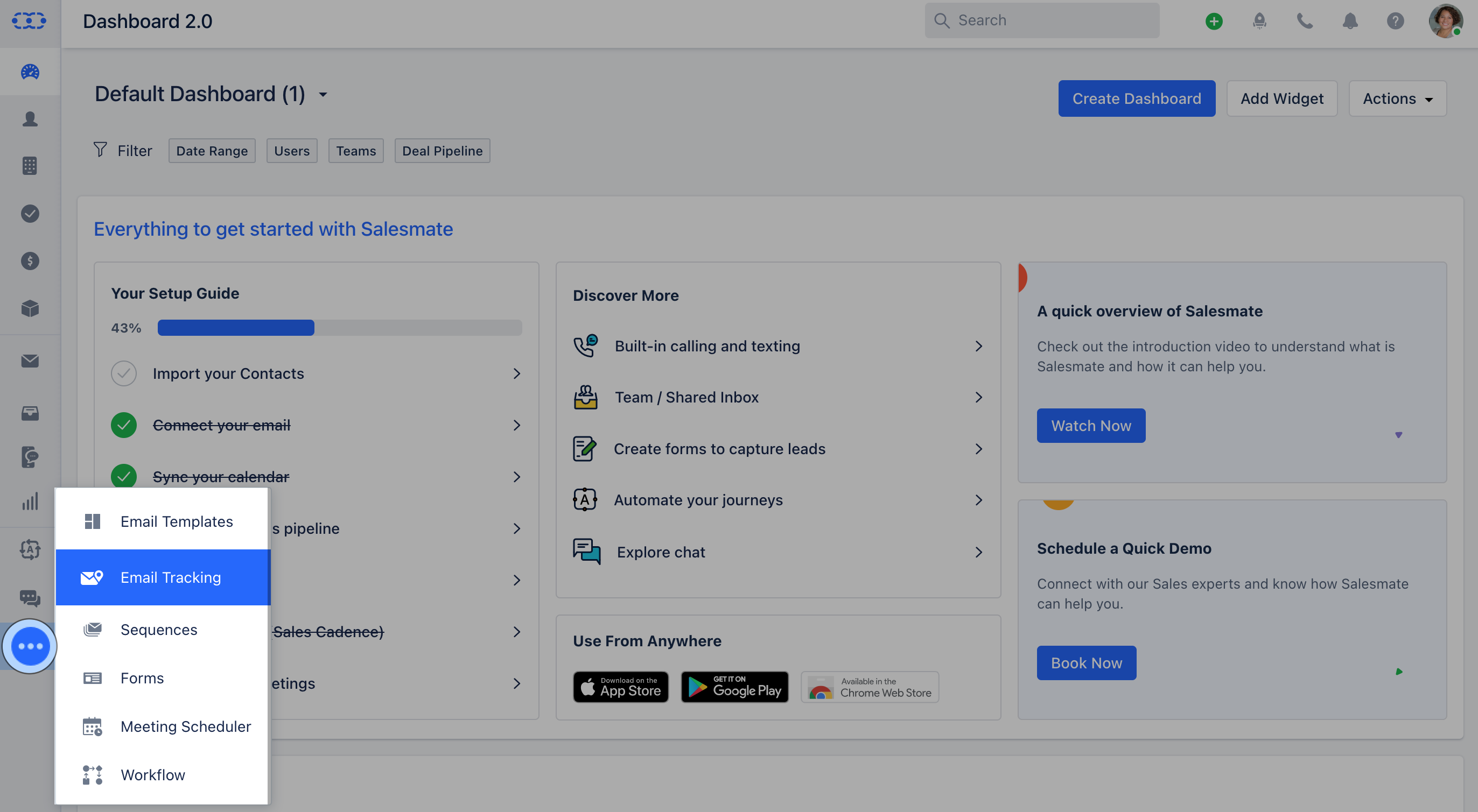
Task: Click the Users filter button
Action: pos(291,150)
